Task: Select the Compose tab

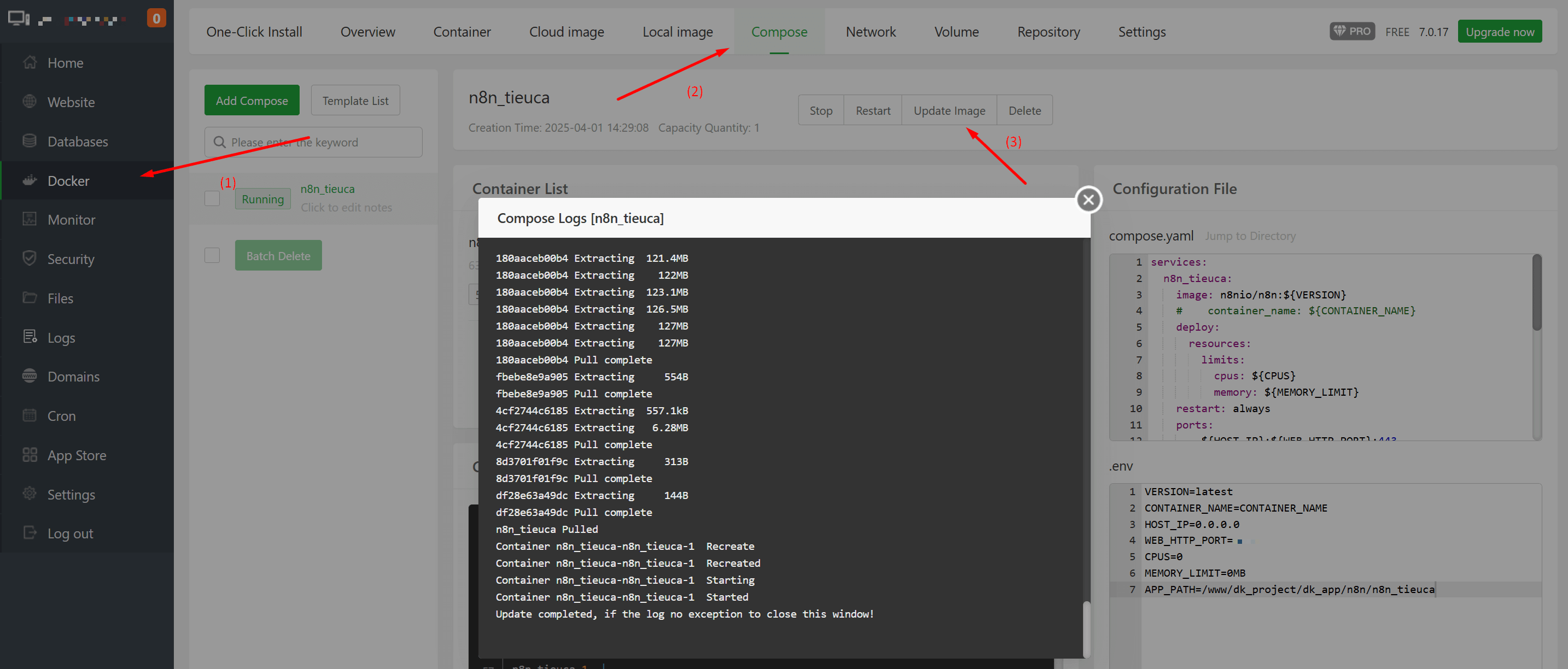Action: (779, 32)
